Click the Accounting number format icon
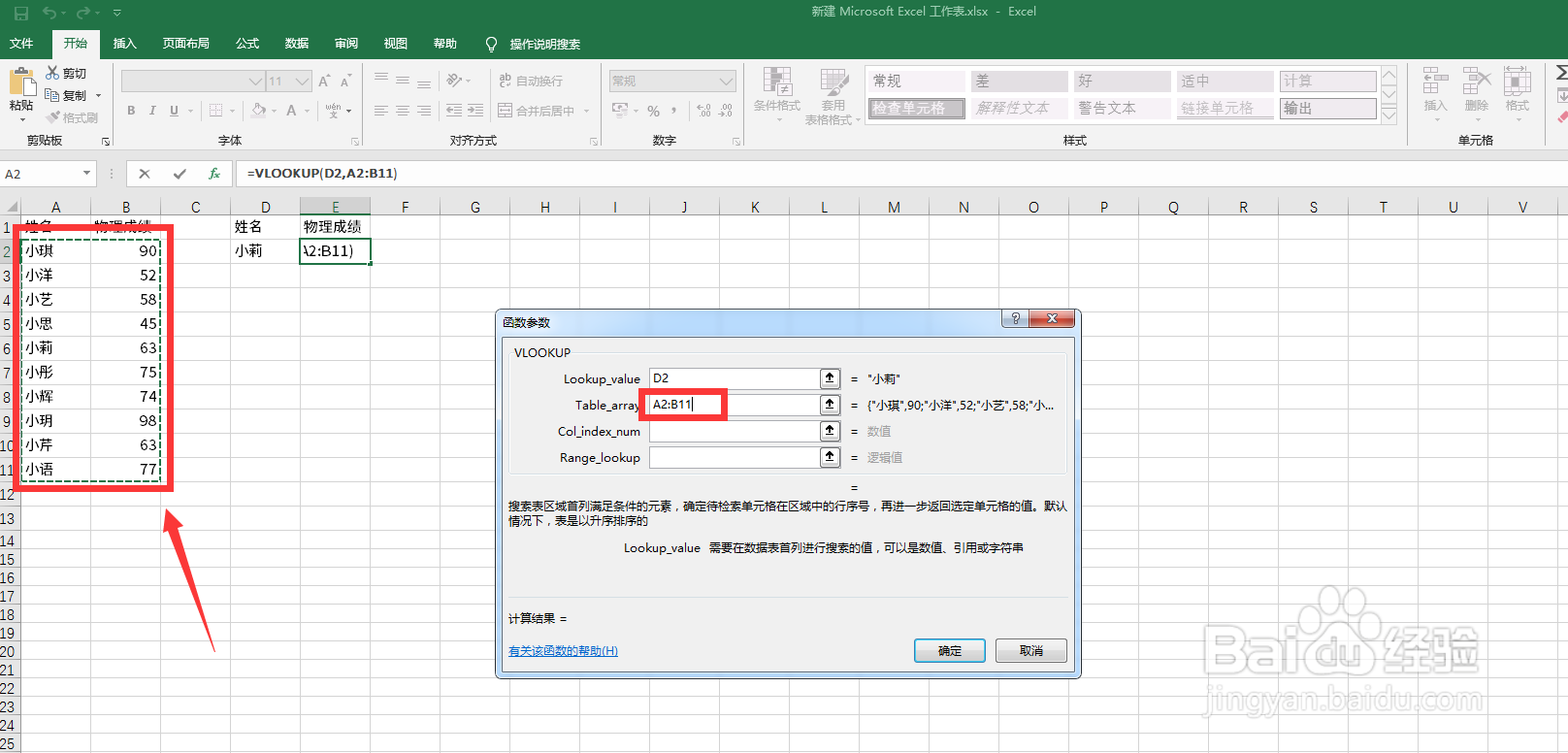The height and width of the screenshot is (753, 1568). point(620,111)
